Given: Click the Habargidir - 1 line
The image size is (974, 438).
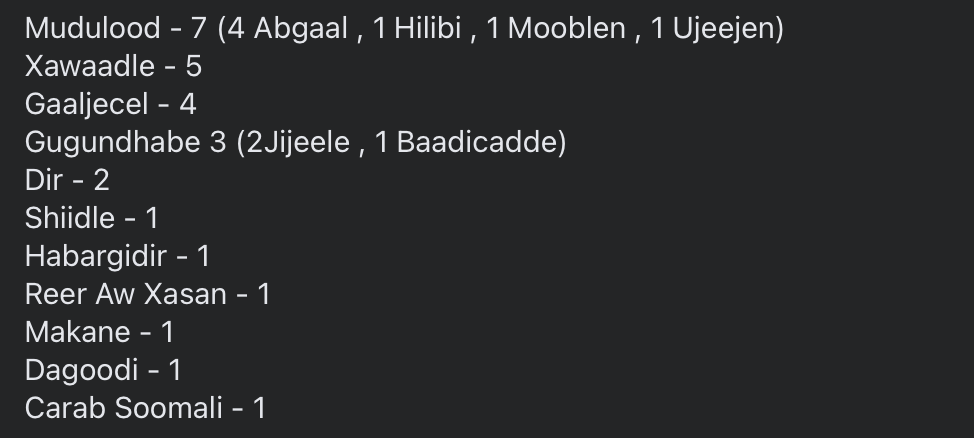Looking at the screenshot, I should [117, 257].
